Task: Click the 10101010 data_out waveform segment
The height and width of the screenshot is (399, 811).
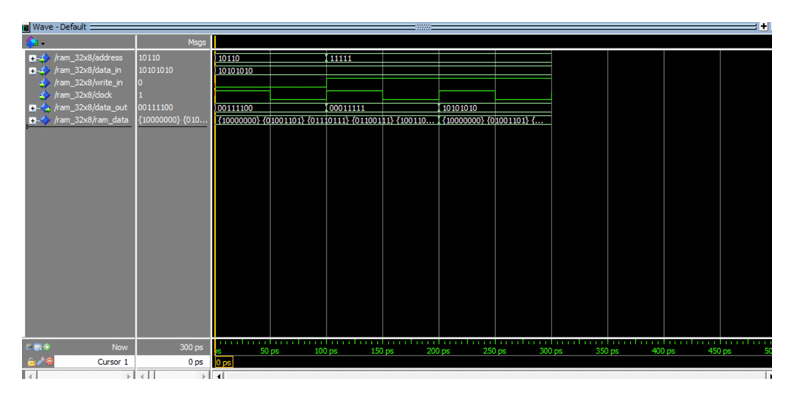Action: [495, 108]
